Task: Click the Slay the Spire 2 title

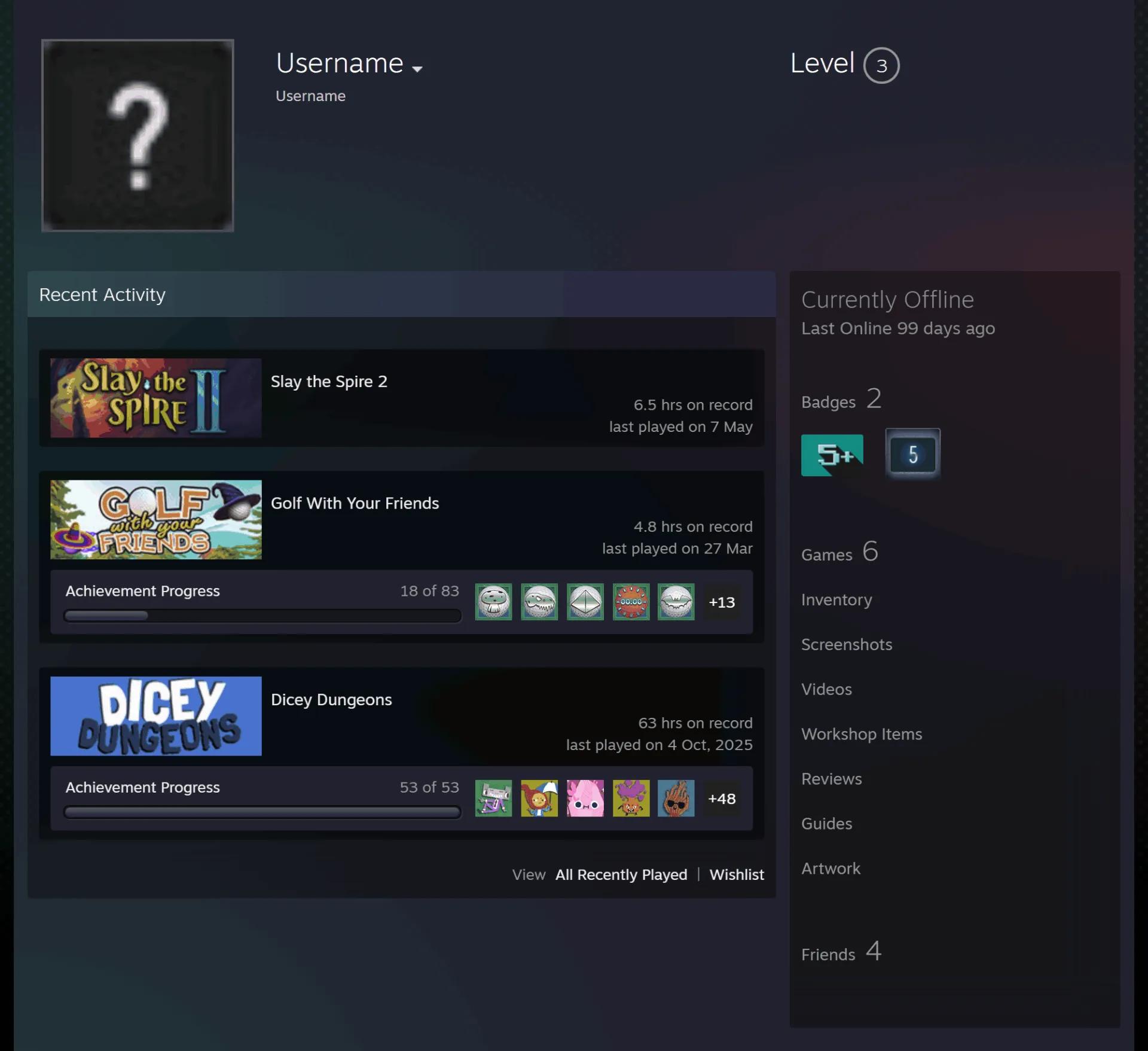Action: (329, 382)
